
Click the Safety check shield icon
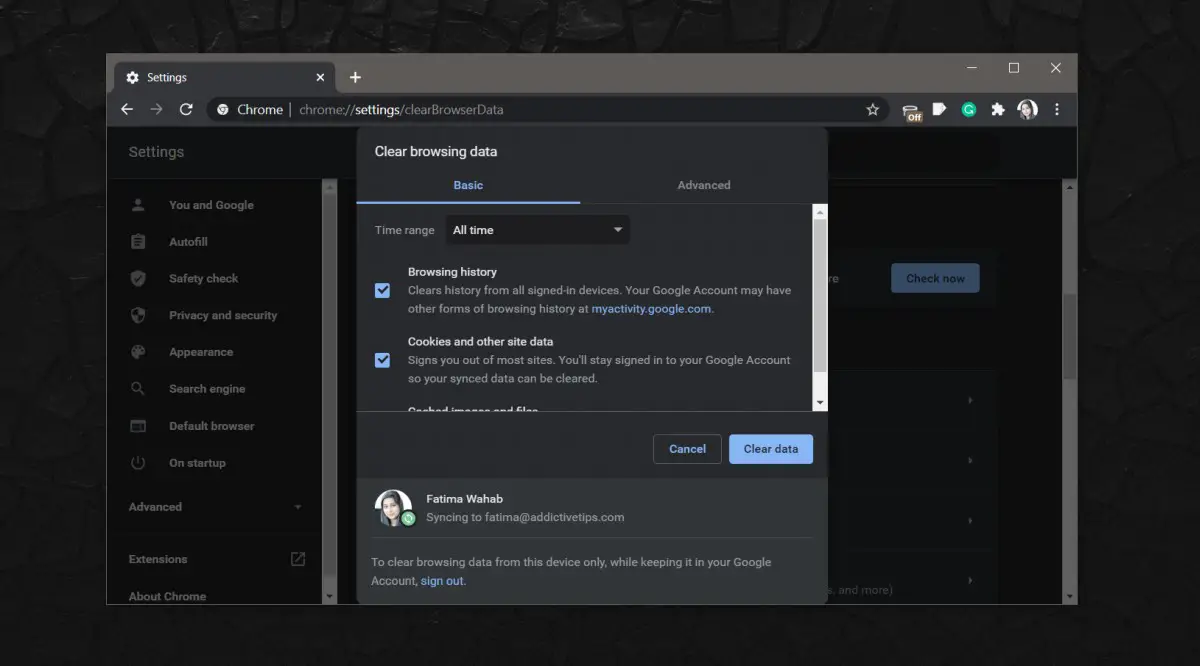(138, 278)
